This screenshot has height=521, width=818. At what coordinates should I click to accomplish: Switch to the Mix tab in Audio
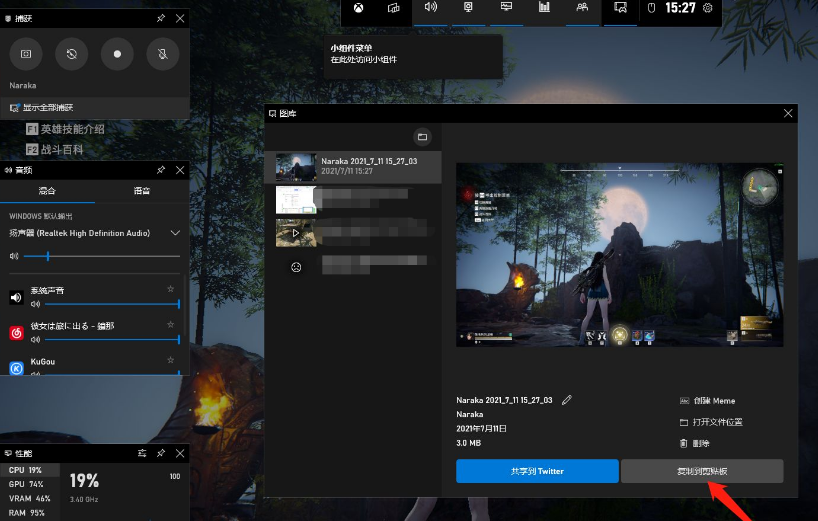coord(47,191)
